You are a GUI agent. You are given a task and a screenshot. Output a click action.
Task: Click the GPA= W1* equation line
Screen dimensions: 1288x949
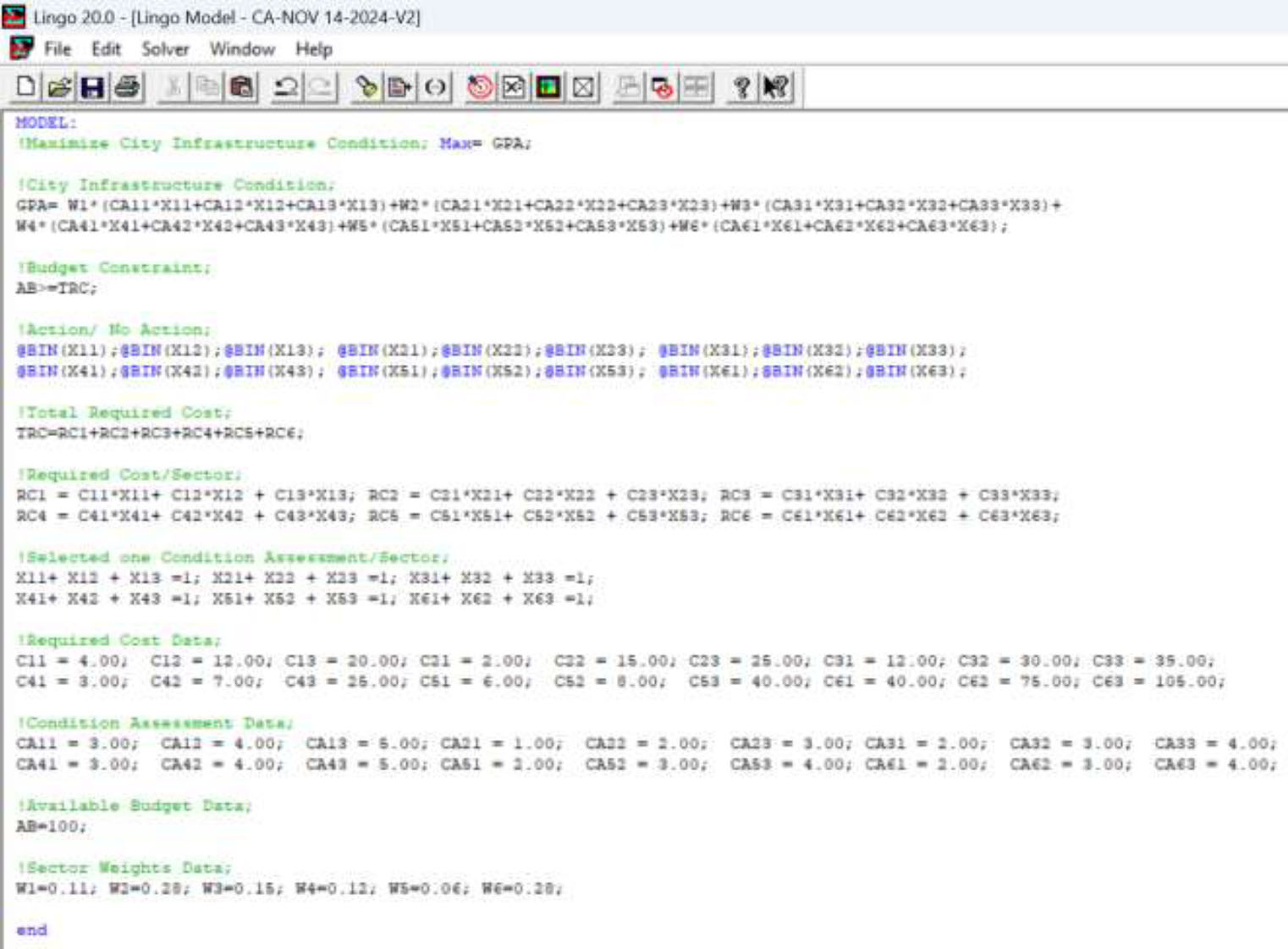(x=538, y=206)
